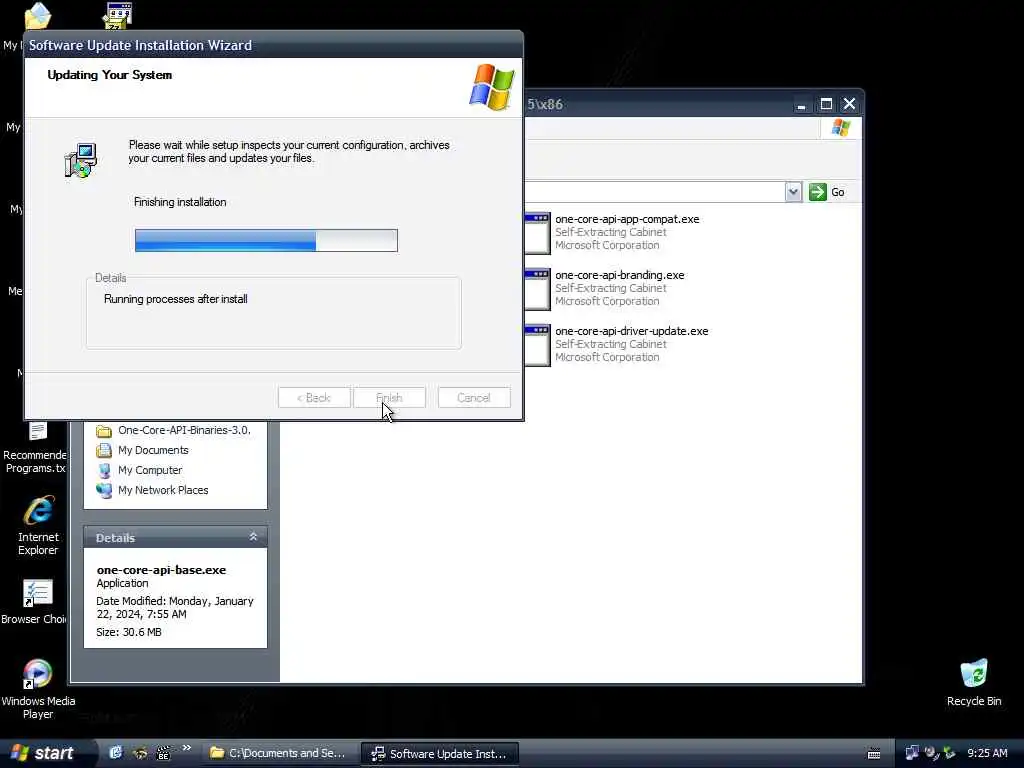
Task: Launch Internet Explorer from Quick Launch
Action: [116, 753]
